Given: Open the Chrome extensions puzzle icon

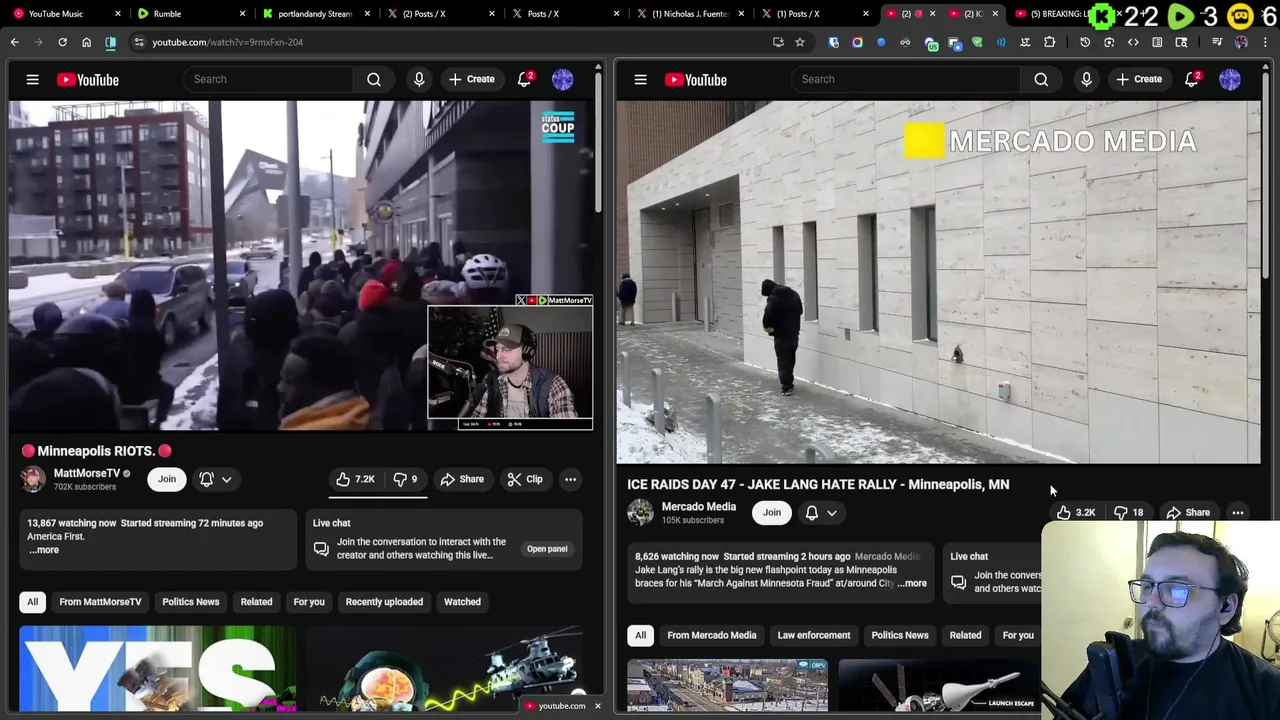Looking at the screenshot, I should [x=1049, y=42].
